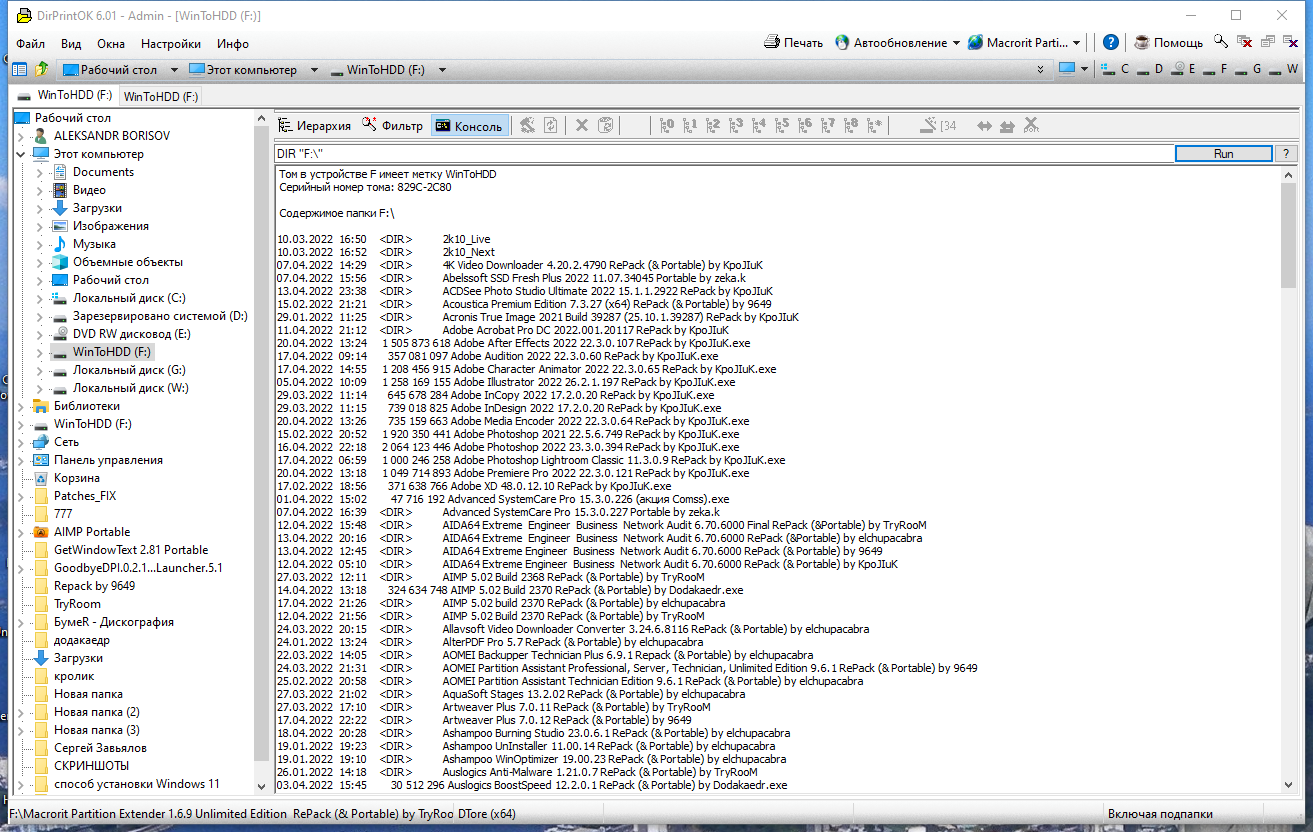Click expand level 6 icon

805,126
